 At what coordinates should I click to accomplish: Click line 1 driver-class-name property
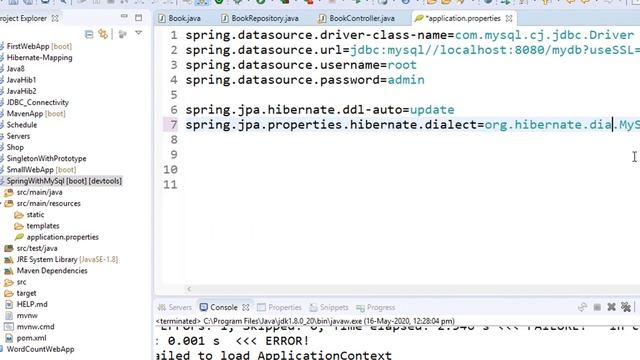point(320,36)
